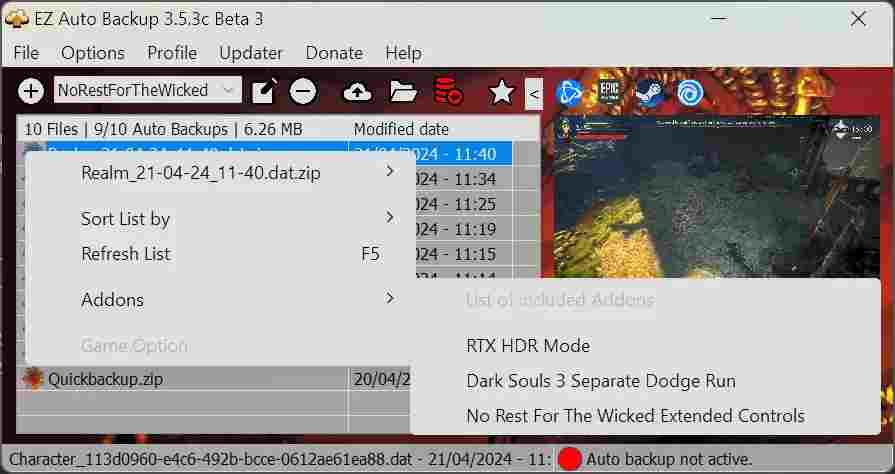Remove the profile using the minus icon

[x=303, y=91]
